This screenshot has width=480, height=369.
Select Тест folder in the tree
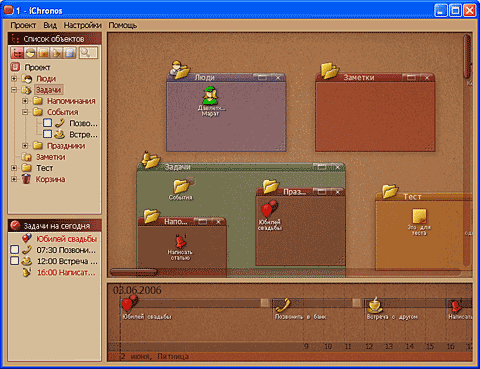(45, 168)
